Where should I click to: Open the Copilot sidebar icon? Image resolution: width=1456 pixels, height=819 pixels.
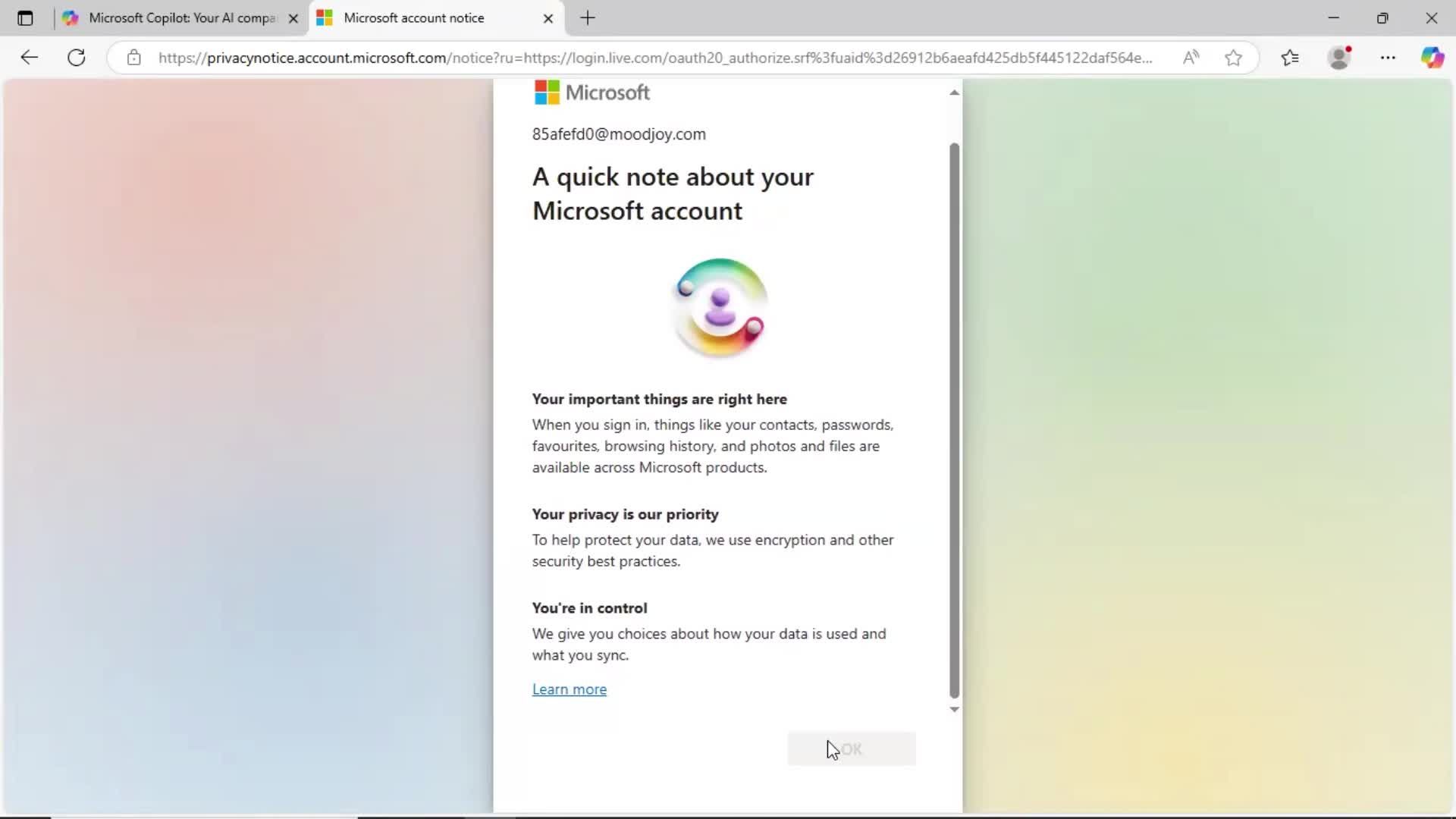(1432, 58)
